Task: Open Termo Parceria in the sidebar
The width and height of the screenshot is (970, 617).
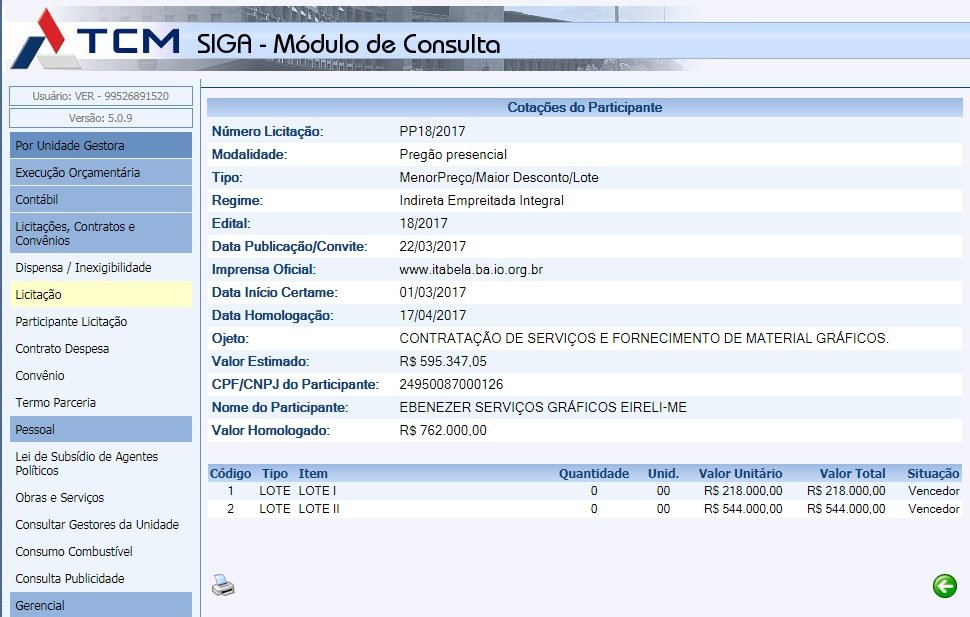Action: tap(56, 403)
